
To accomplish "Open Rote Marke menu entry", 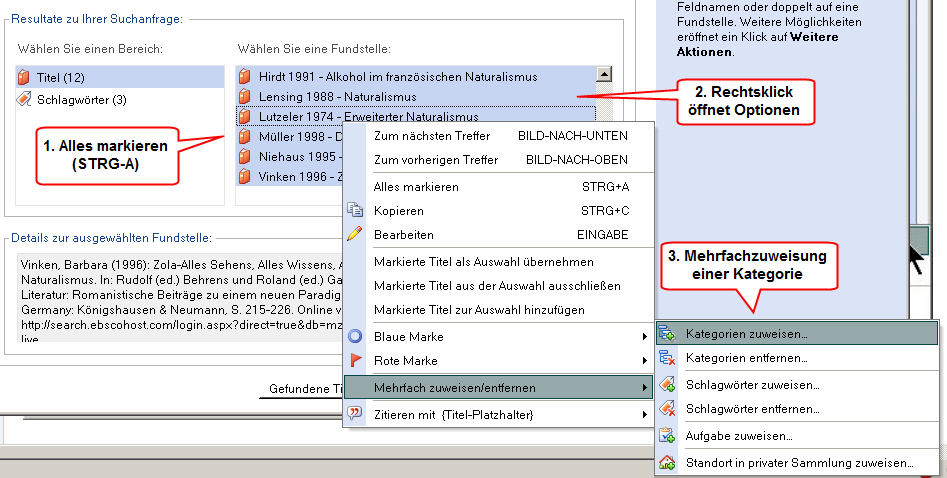I will pos(499,361).
